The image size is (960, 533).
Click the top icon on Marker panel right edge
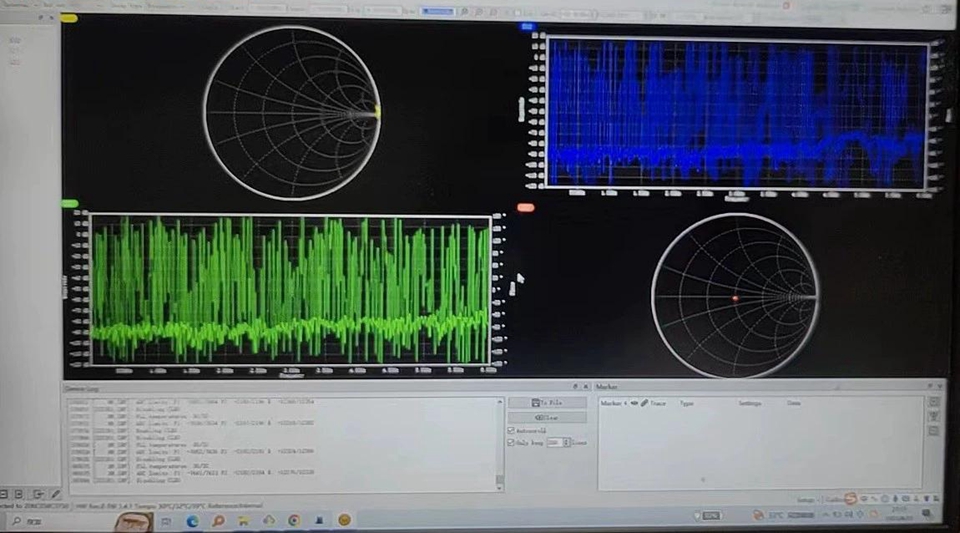933,402
